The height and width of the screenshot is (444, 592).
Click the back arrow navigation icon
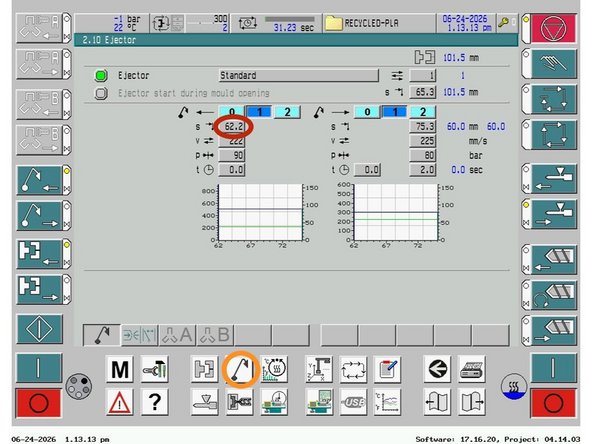point(437,369)
